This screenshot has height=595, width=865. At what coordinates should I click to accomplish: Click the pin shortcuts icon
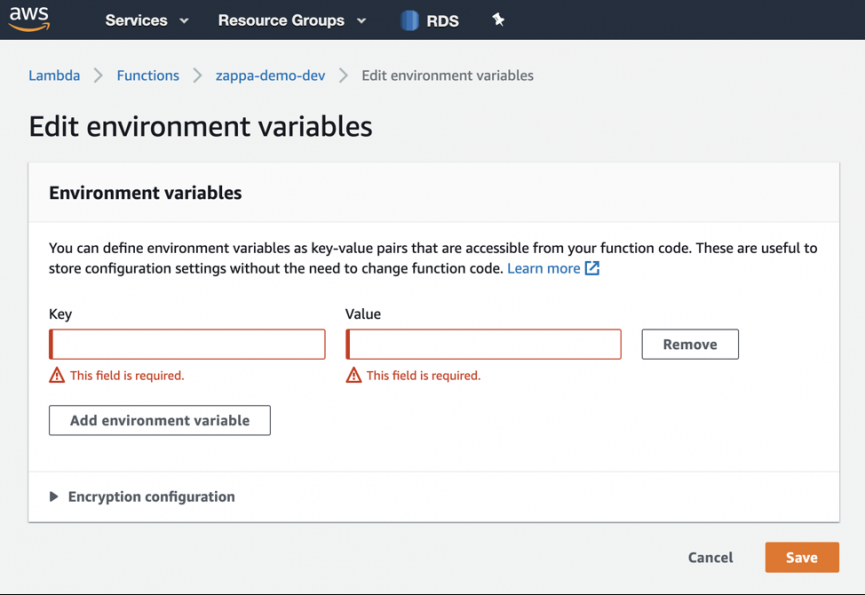498,20
